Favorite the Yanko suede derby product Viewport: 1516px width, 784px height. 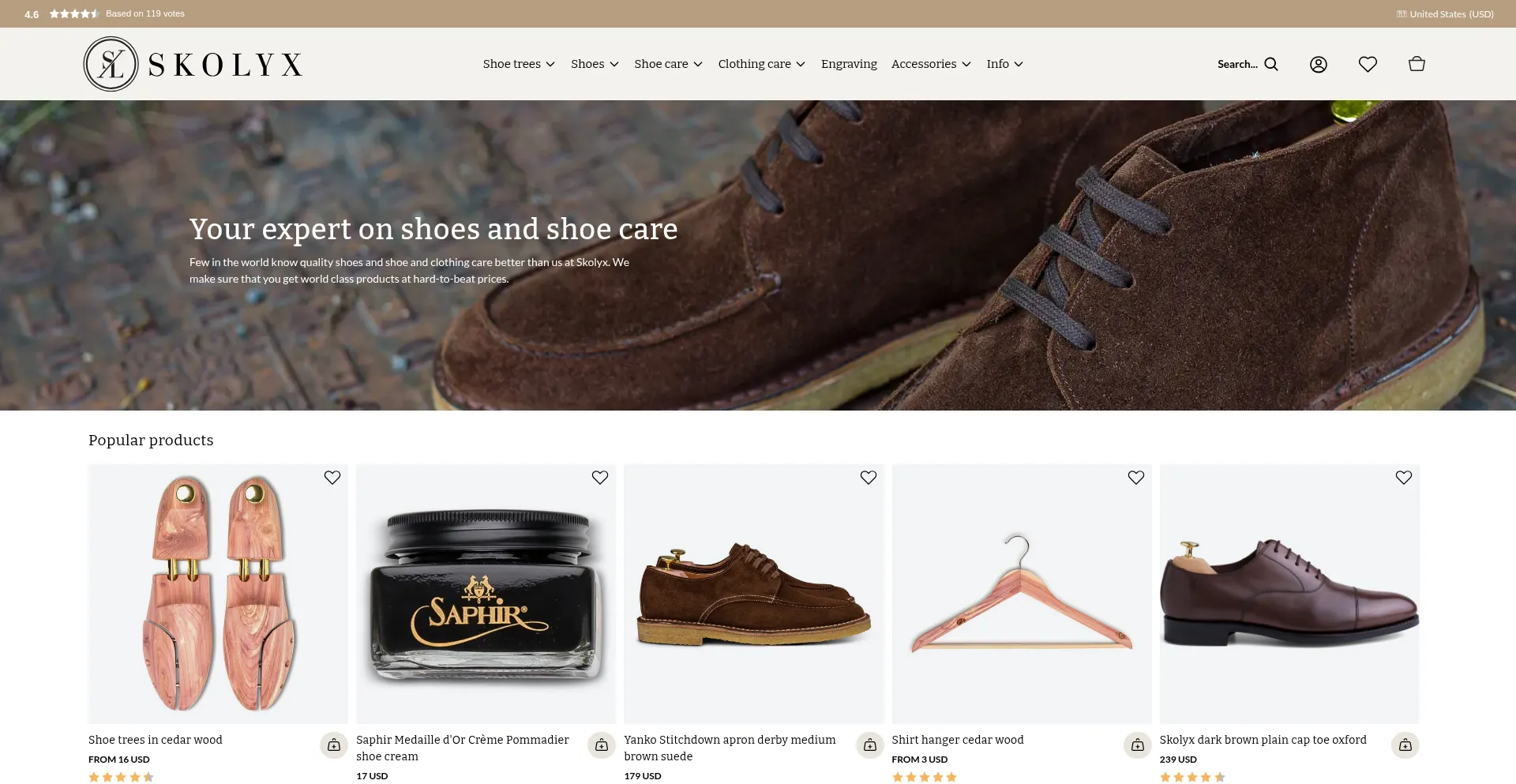click(869, 478)
